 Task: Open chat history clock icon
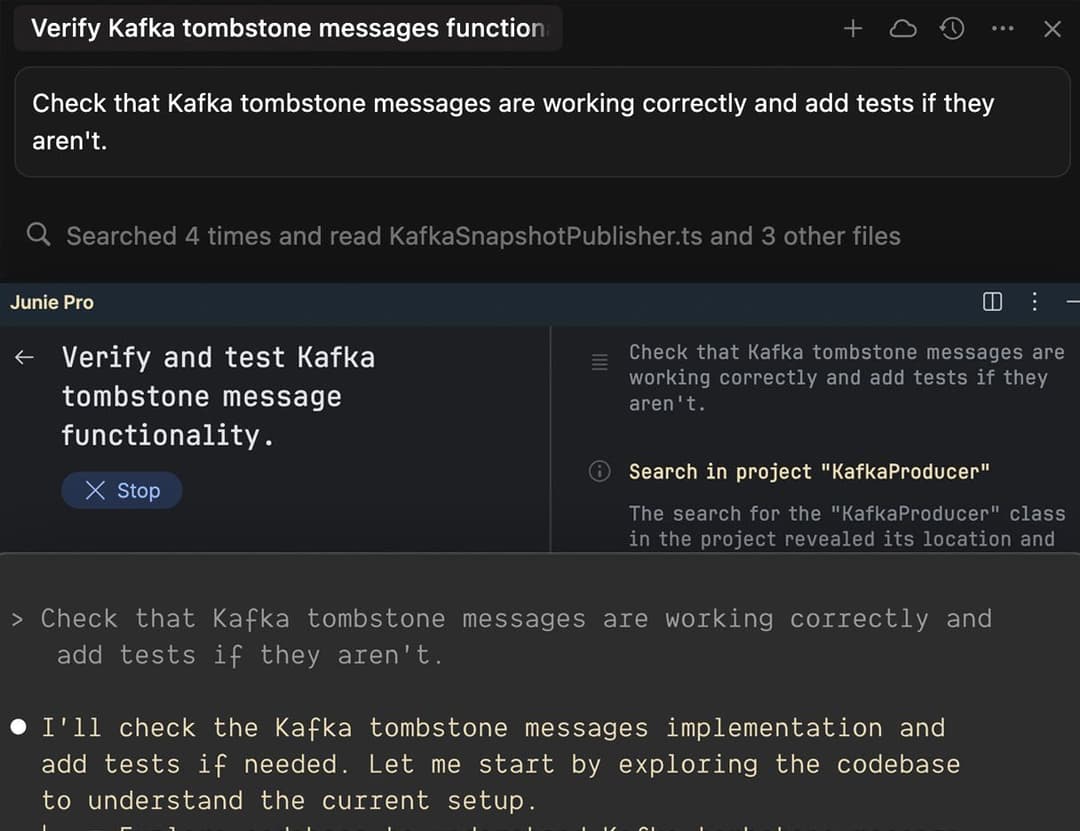(x=952, y=29)
